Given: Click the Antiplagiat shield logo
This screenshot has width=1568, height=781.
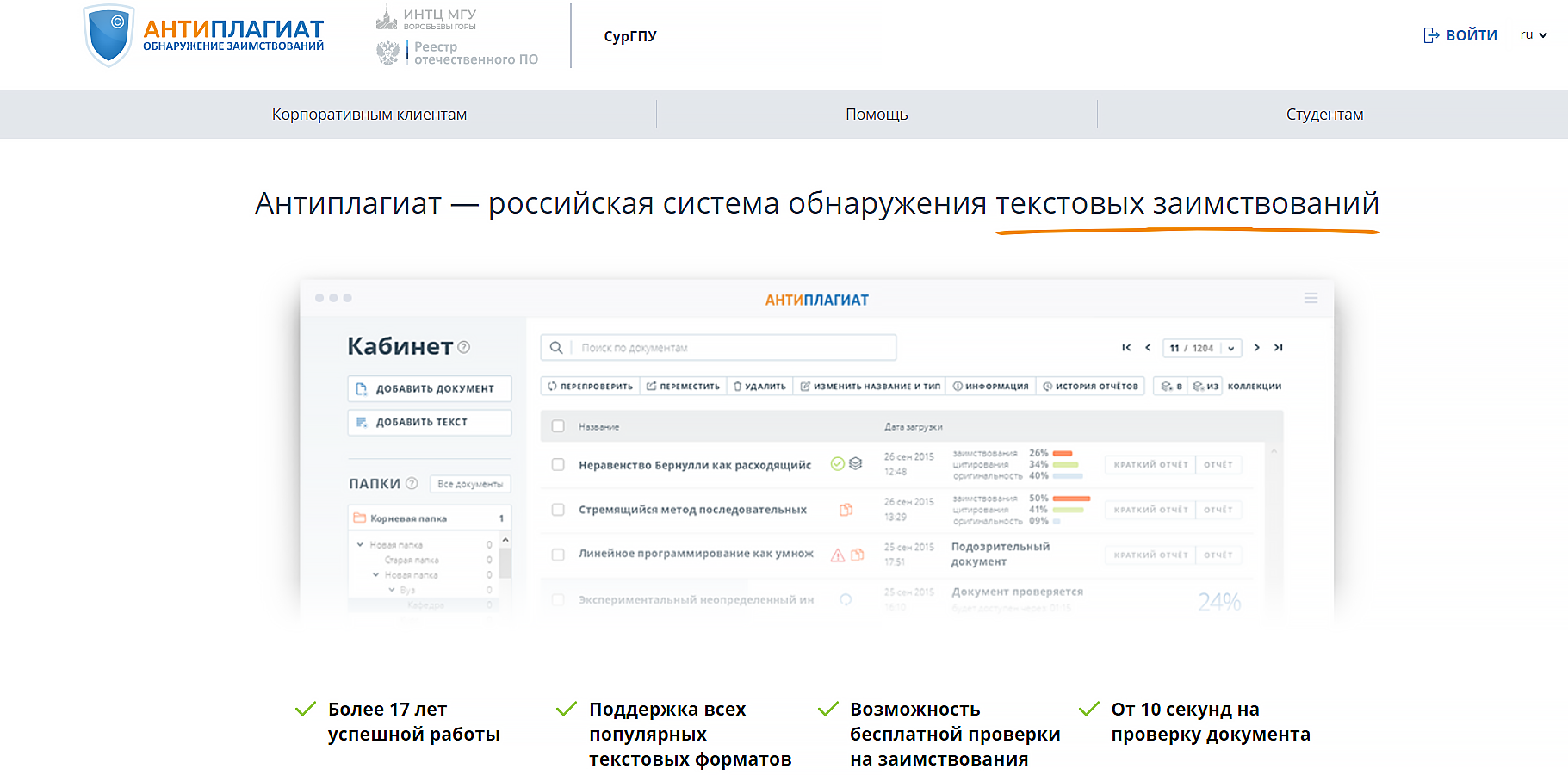Looking at the screenshot, I should coord(108,35).
